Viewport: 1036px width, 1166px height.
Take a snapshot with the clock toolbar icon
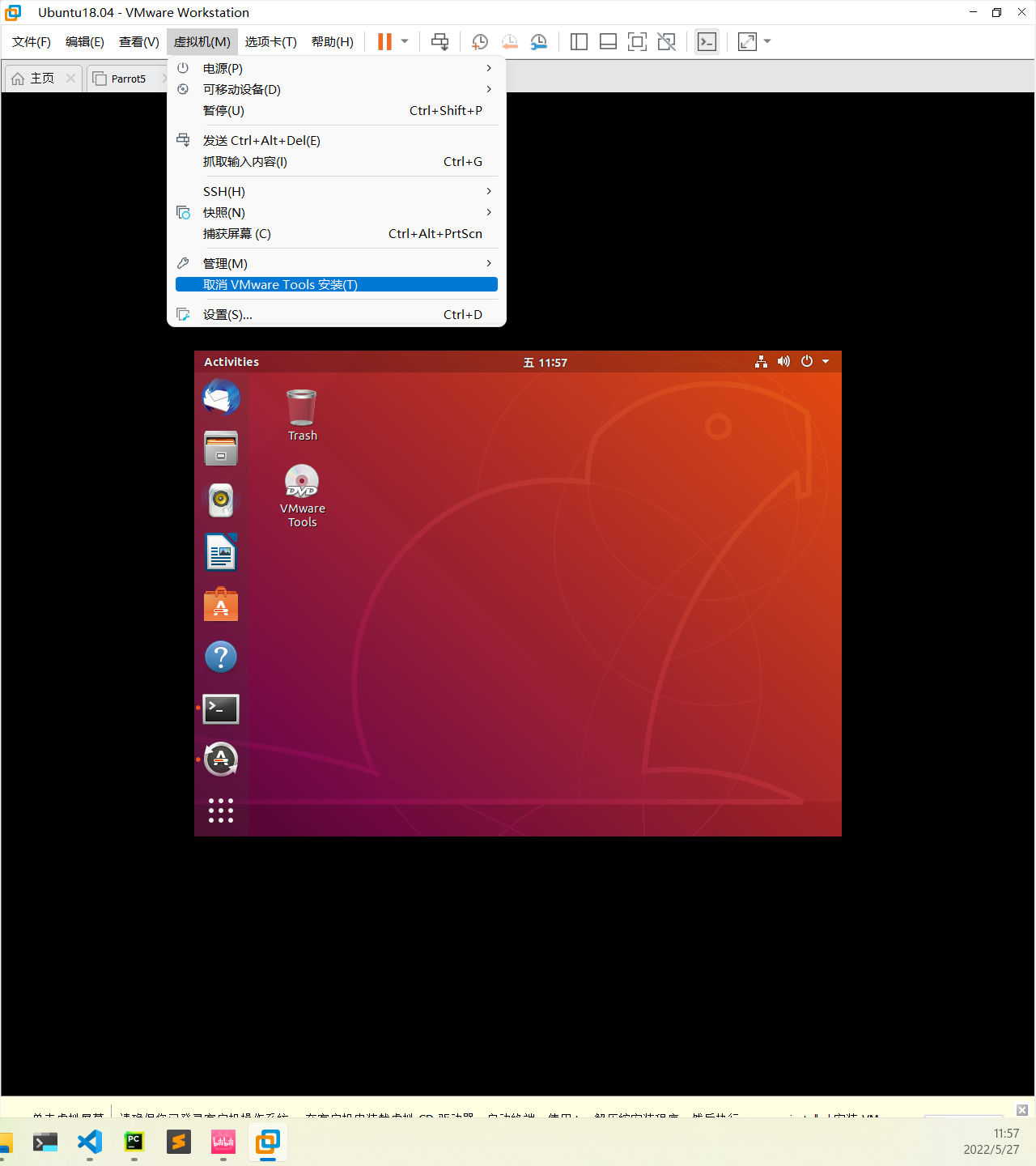pyautogui.click(x=480, y=41)
